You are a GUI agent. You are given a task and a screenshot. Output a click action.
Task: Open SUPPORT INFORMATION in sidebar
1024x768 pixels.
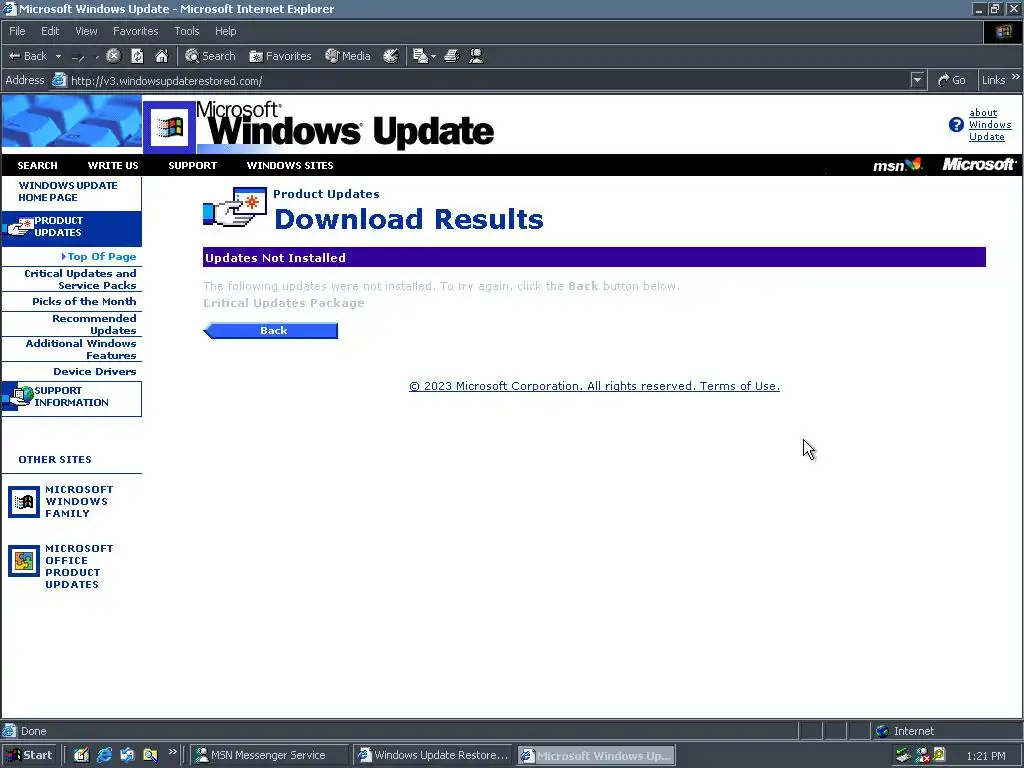click(x=71, y=397)
